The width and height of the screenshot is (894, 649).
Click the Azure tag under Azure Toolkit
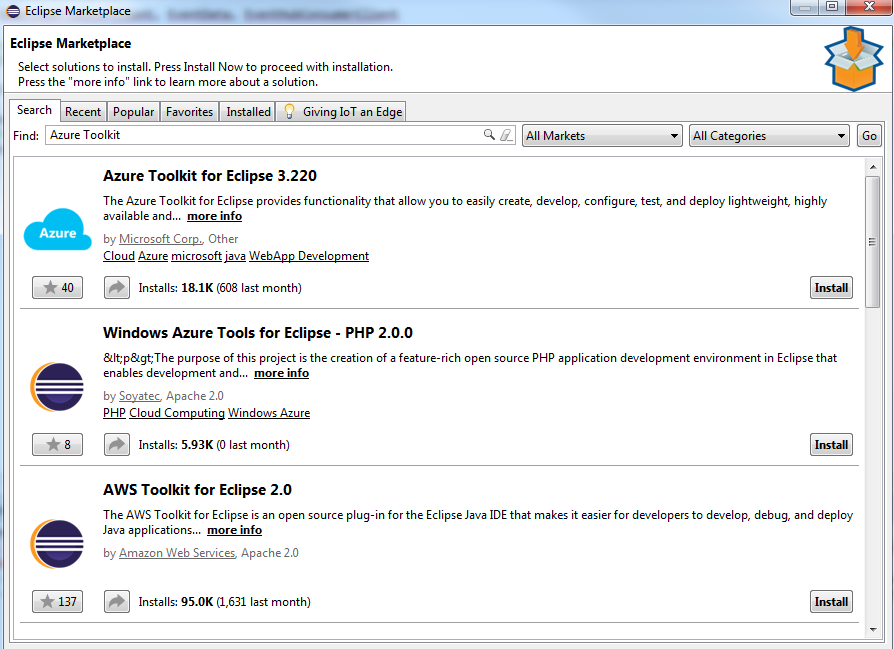tap(153, 256)
